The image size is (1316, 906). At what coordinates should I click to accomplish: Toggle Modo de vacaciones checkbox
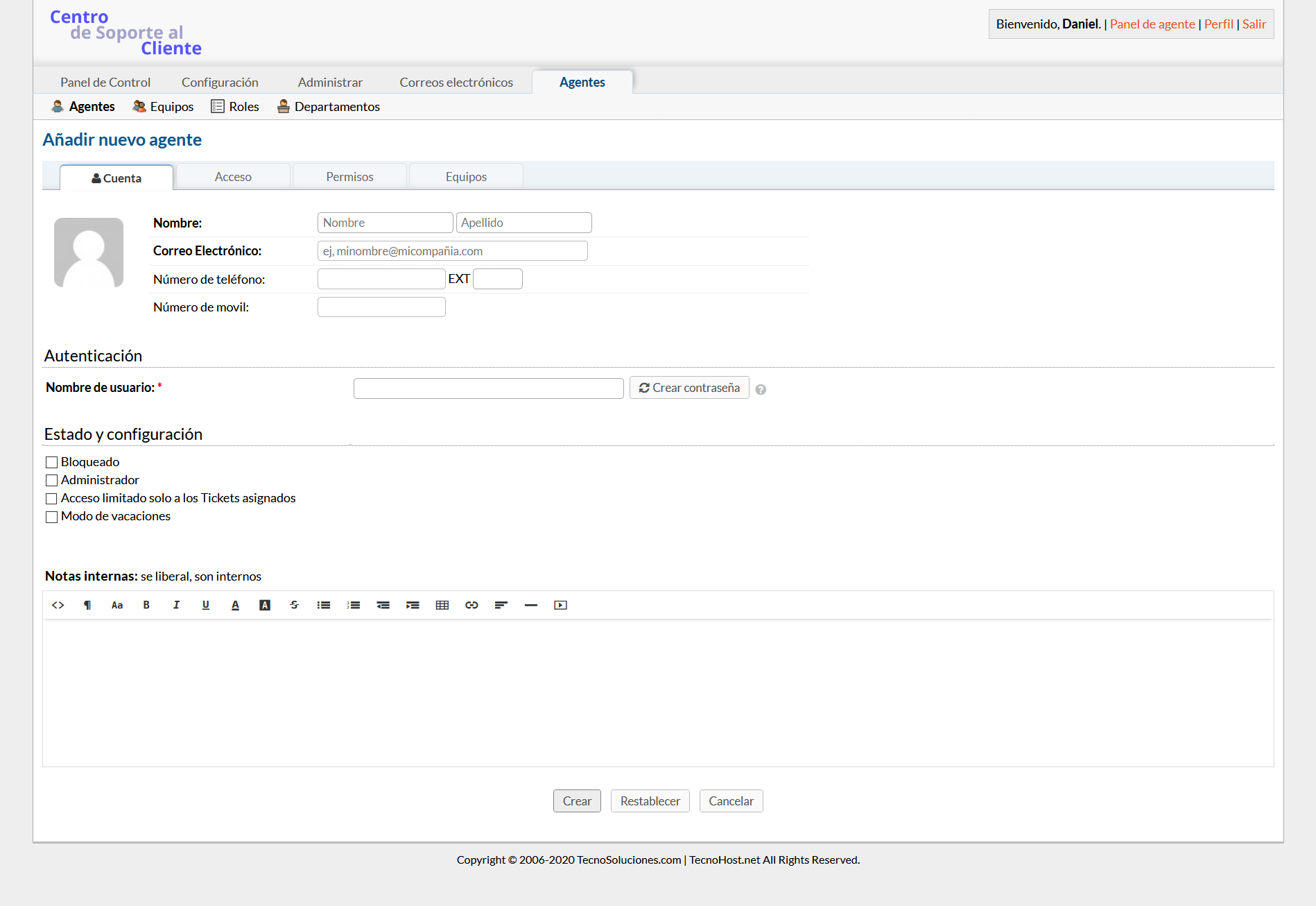[x=51, y=517]
